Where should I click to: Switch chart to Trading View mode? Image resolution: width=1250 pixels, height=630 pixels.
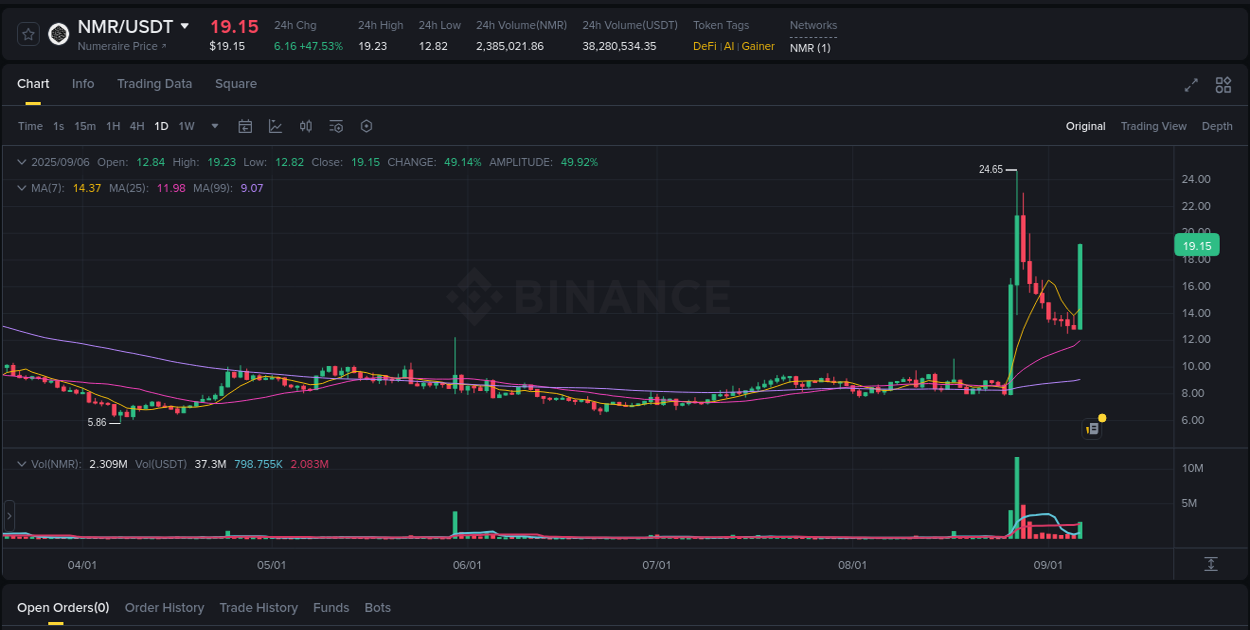[x=1153, y=126]
